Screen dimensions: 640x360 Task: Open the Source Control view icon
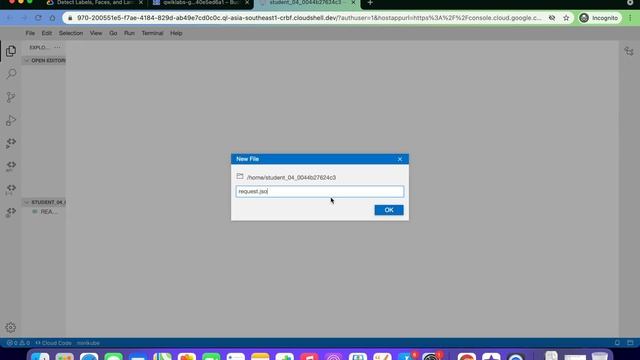tap(11, 97)
